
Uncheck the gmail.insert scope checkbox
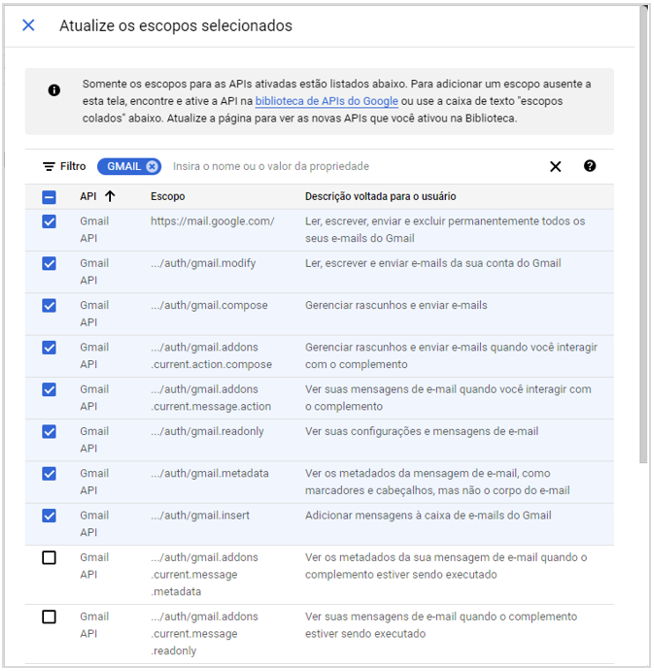[49, 516]
